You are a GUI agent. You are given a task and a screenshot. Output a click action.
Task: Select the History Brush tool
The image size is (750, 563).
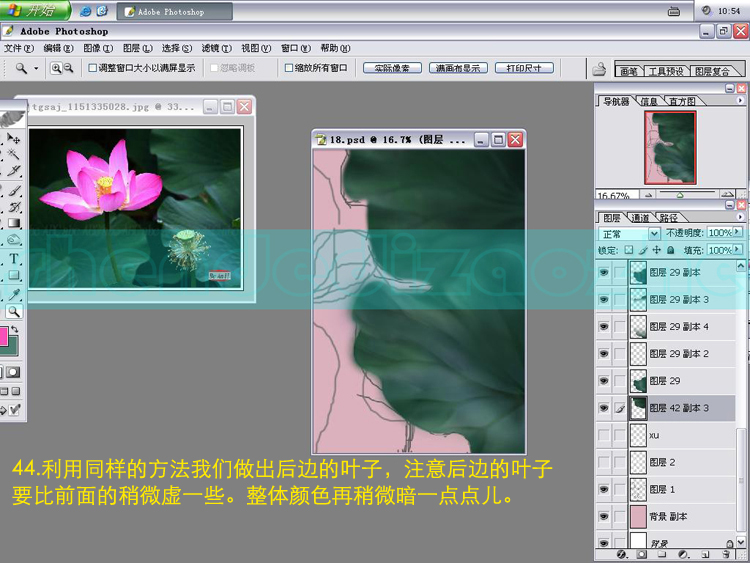[13, 207]
